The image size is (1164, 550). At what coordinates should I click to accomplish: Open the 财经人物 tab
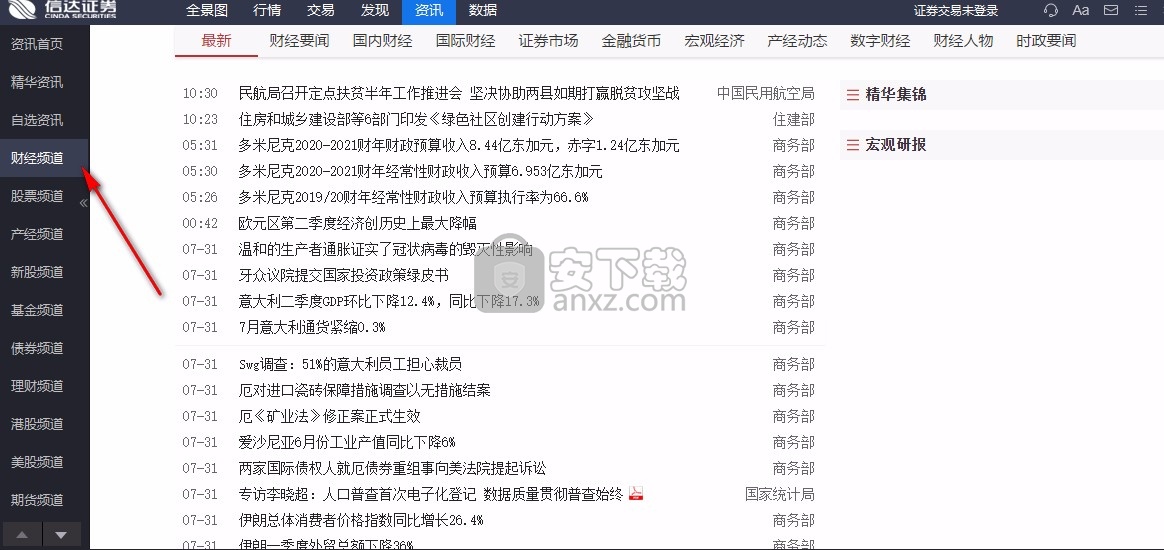(x=964, y=41)
